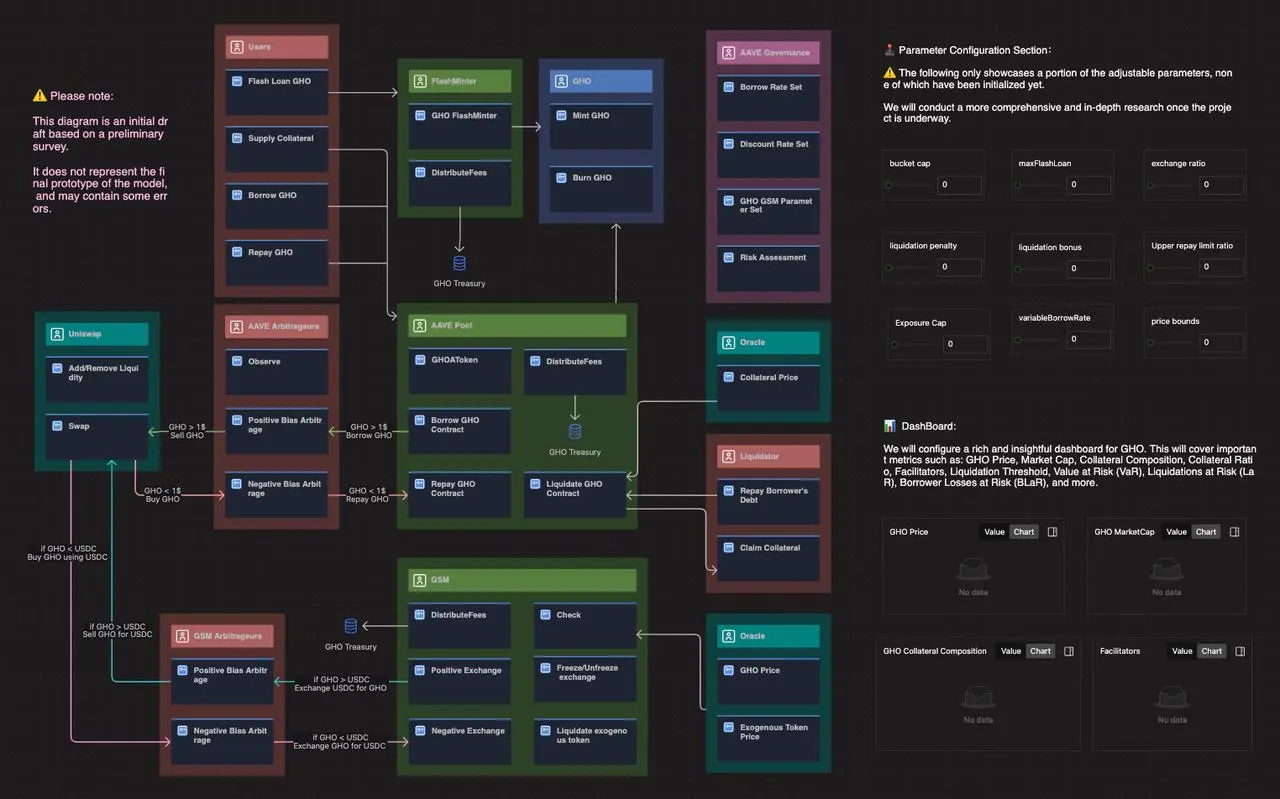Image resolution: width=1280 pixels, height=799 pixels.
Task: Switch GHO MarketCap widget to Chart view
Action: [x=1206, y=532]
